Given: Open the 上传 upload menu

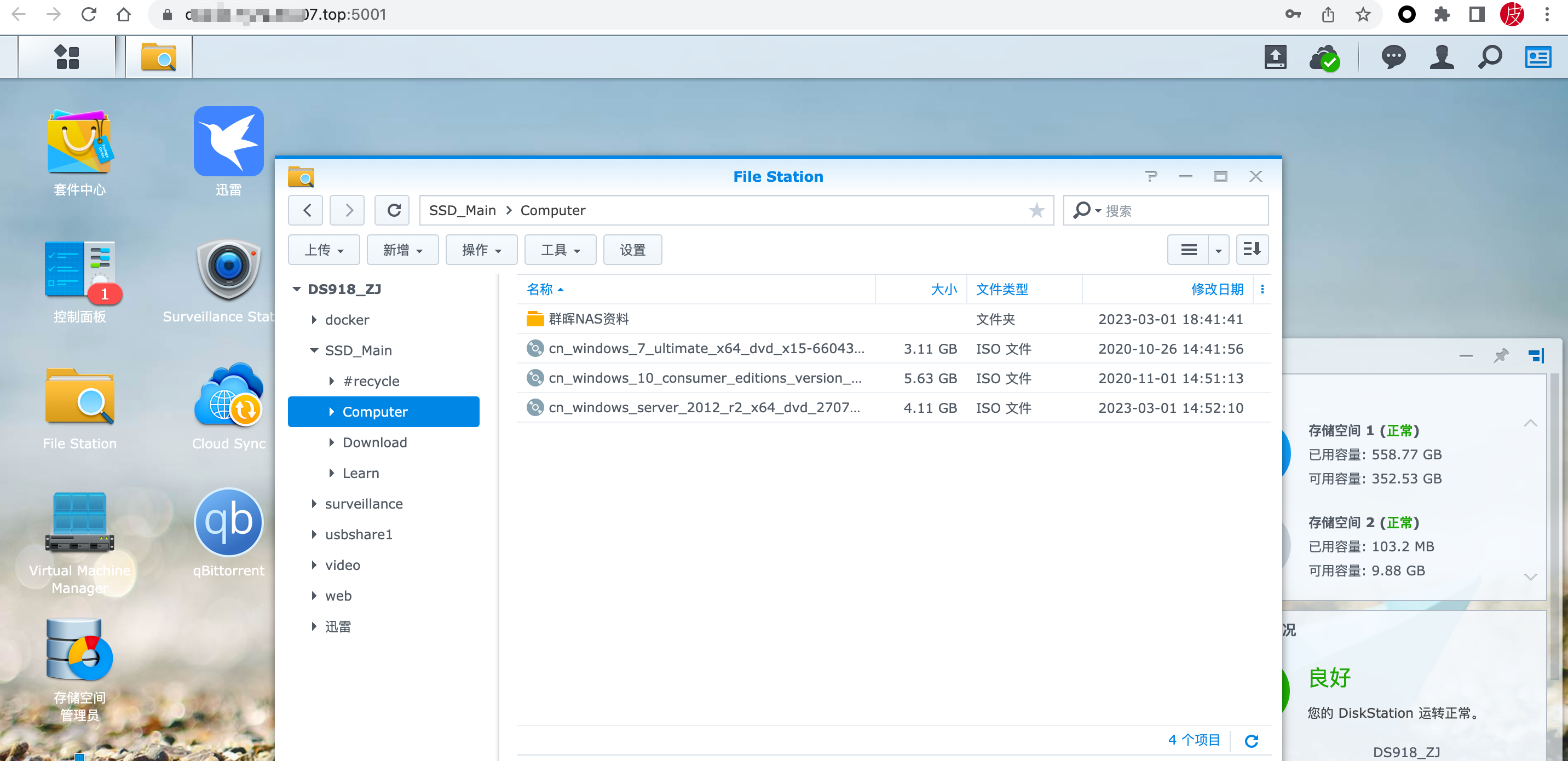Looking at the screenshot, I should click(x=324, y=250).
